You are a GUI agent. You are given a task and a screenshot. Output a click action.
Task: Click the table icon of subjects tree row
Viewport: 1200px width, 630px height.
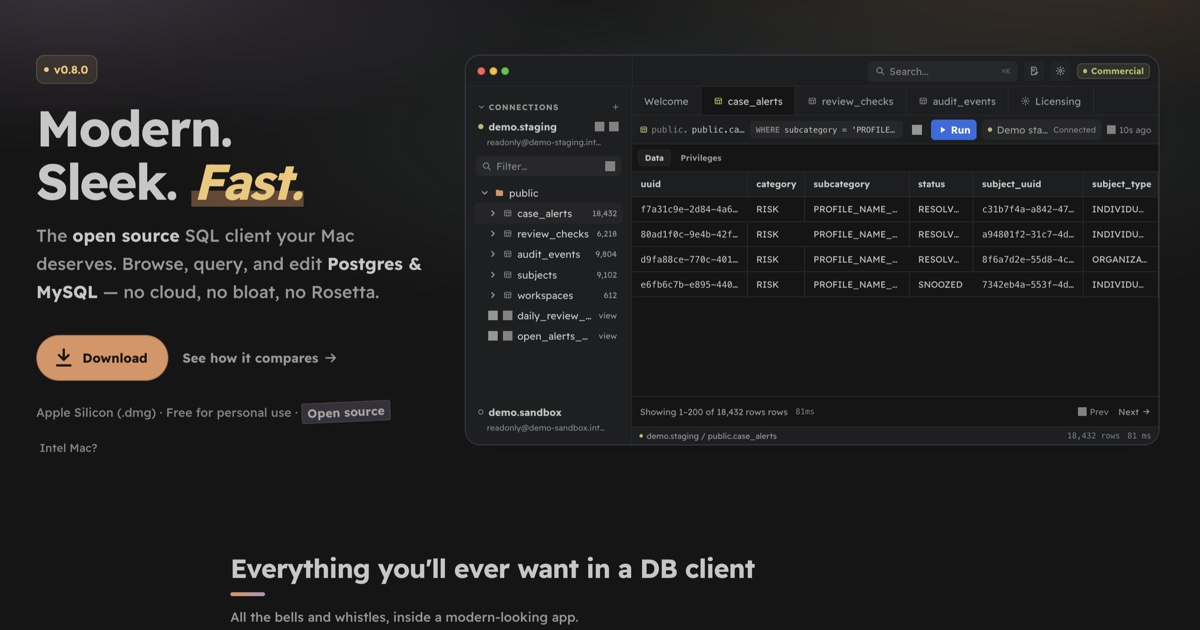508,275
